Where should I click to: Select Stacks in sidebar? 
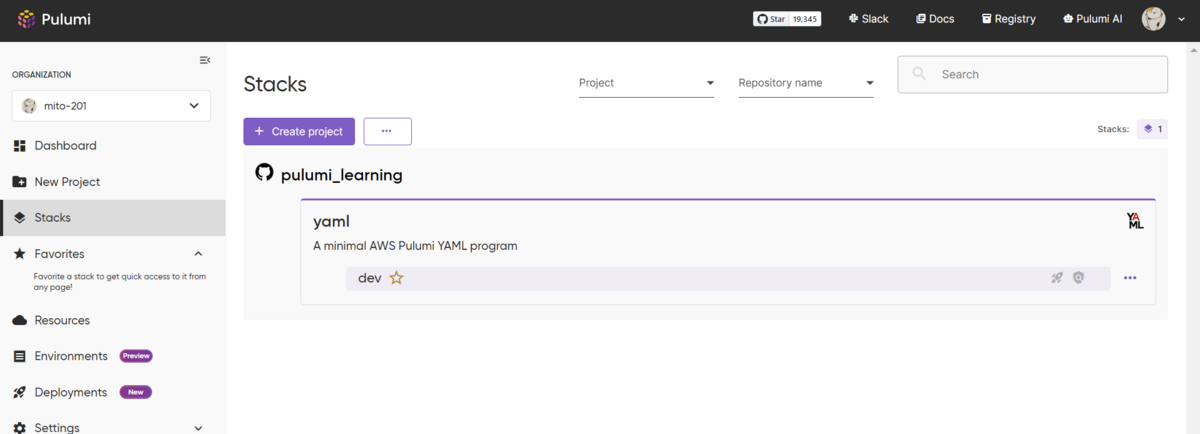click(112, 218)
